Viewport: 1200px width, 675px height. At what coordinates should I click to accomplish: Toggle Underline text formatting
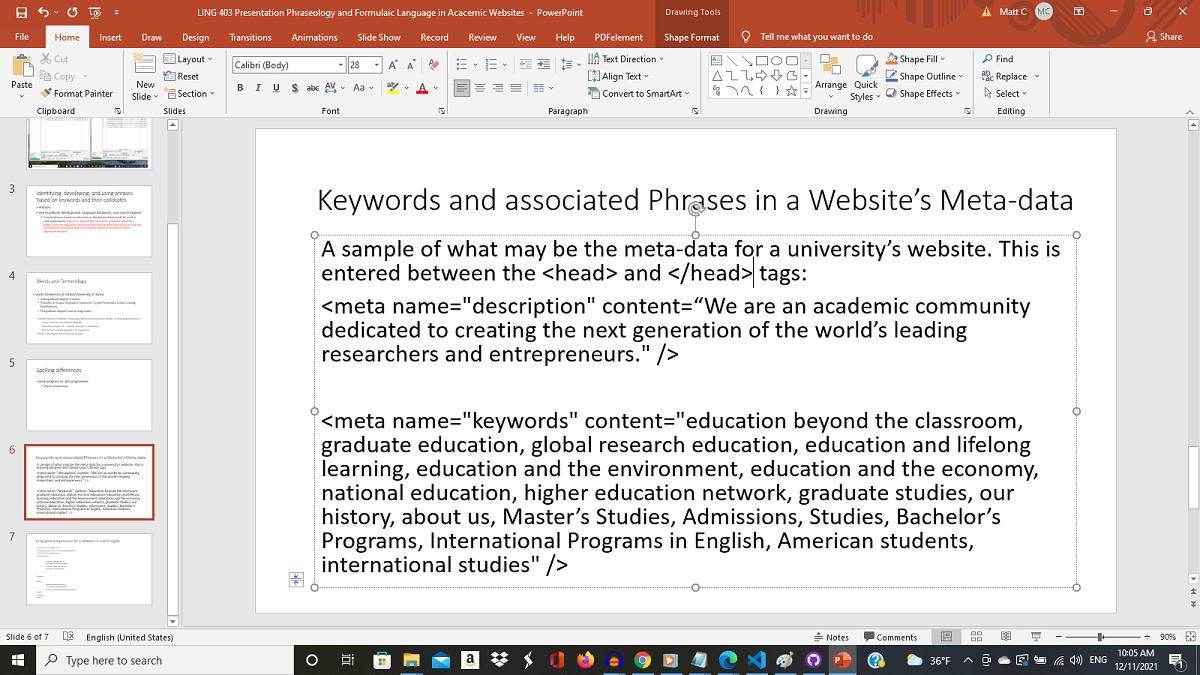coord(276,88)
